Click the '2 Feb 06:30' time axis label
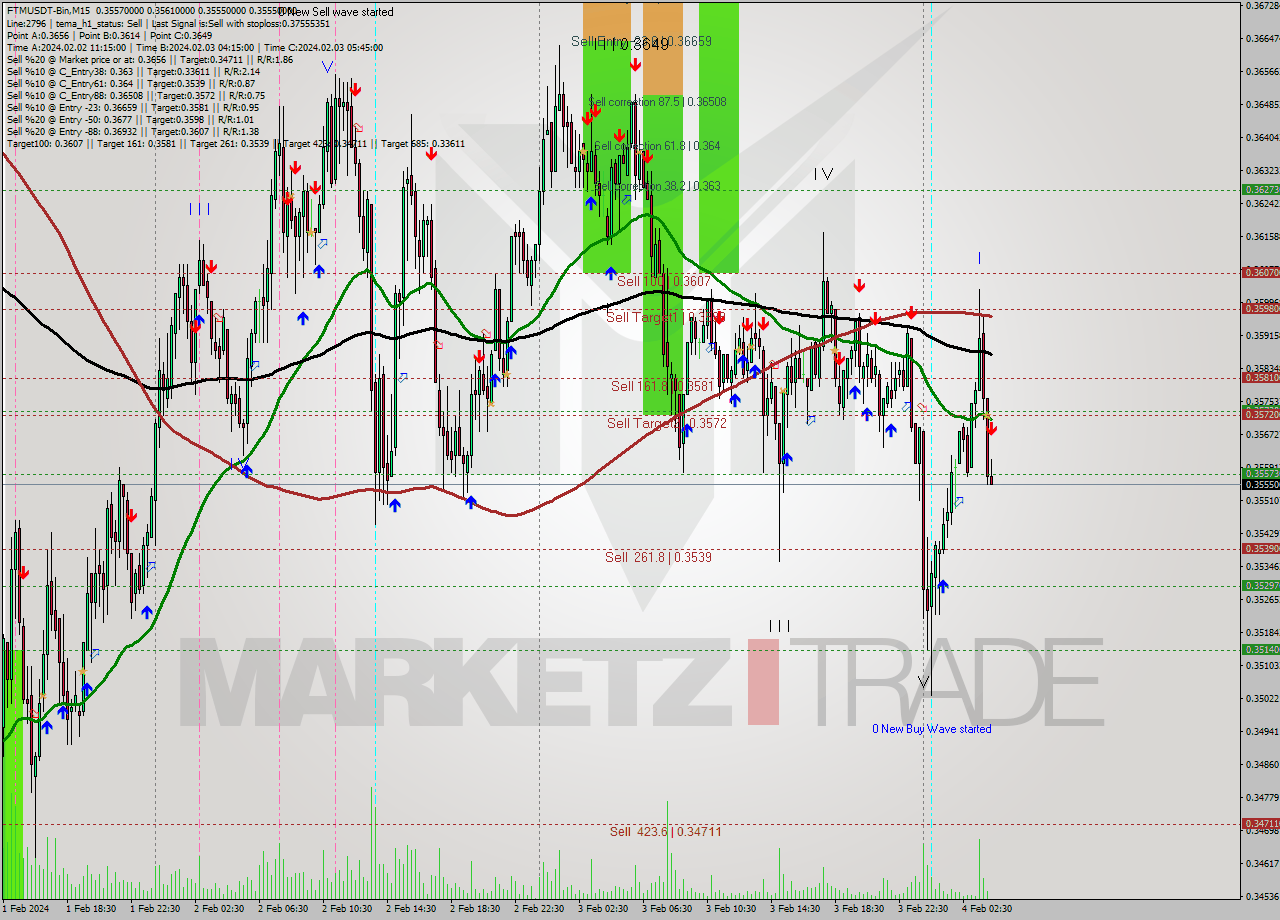This screenshot has width=1280, height=920. coord(282,909)
